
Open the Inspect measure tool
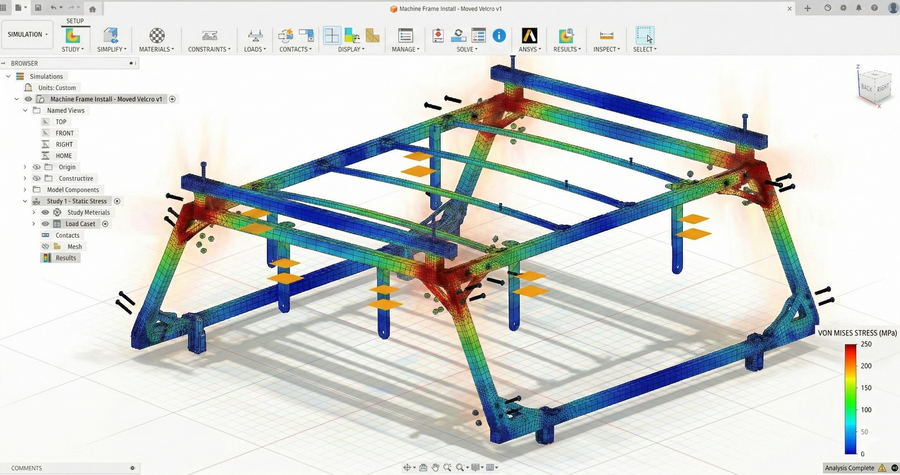[606, 36]
